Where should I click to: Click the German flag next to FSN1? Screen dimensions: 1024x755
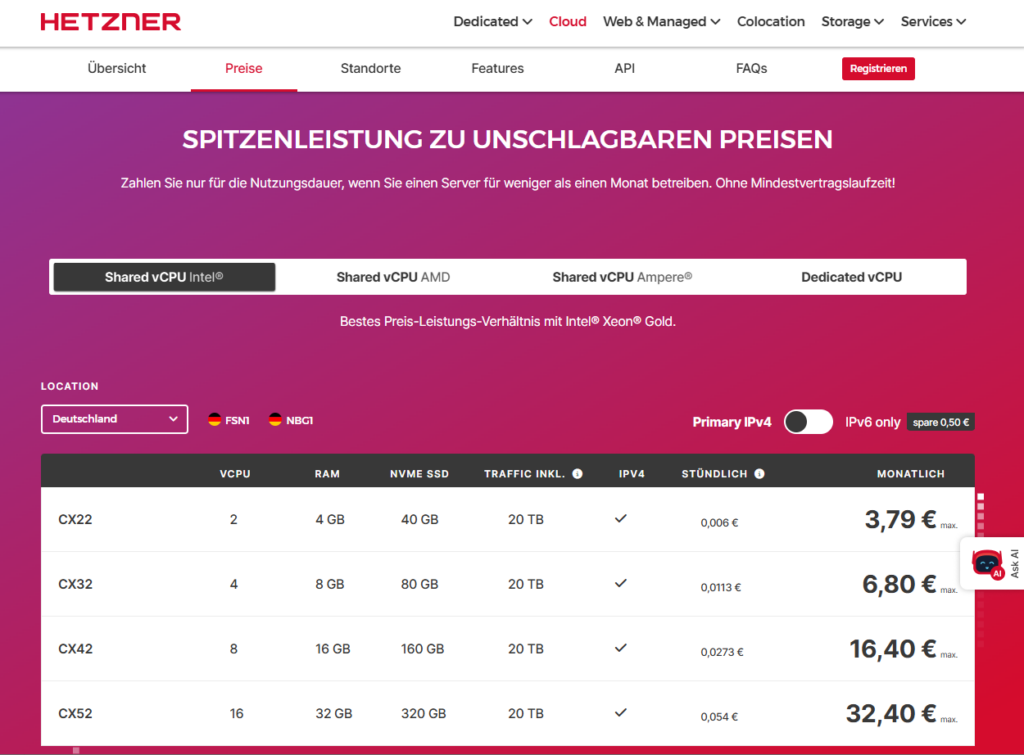click(x=214, y=420)
